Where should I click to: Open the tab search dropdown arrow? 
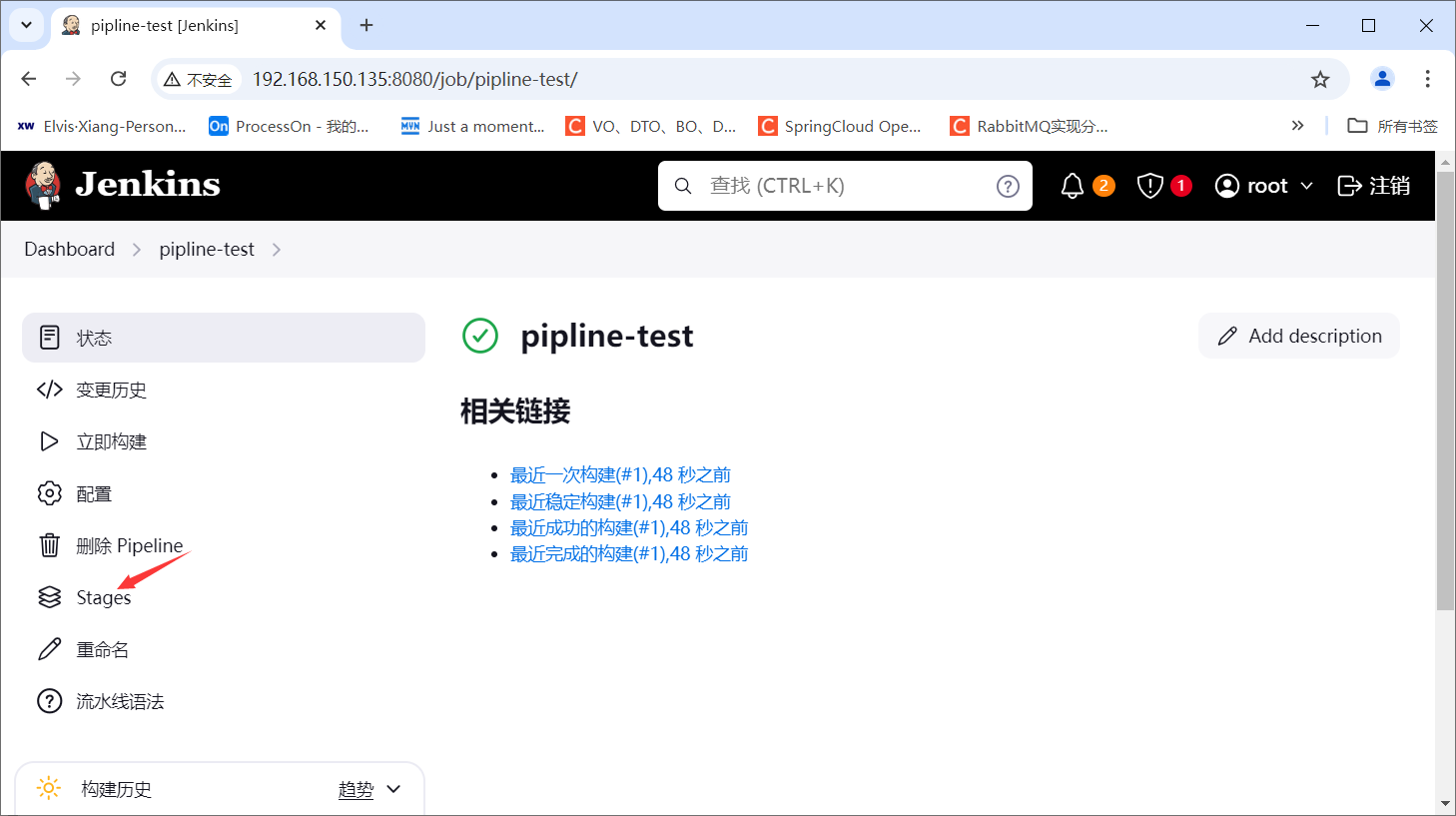click(26, 25)
